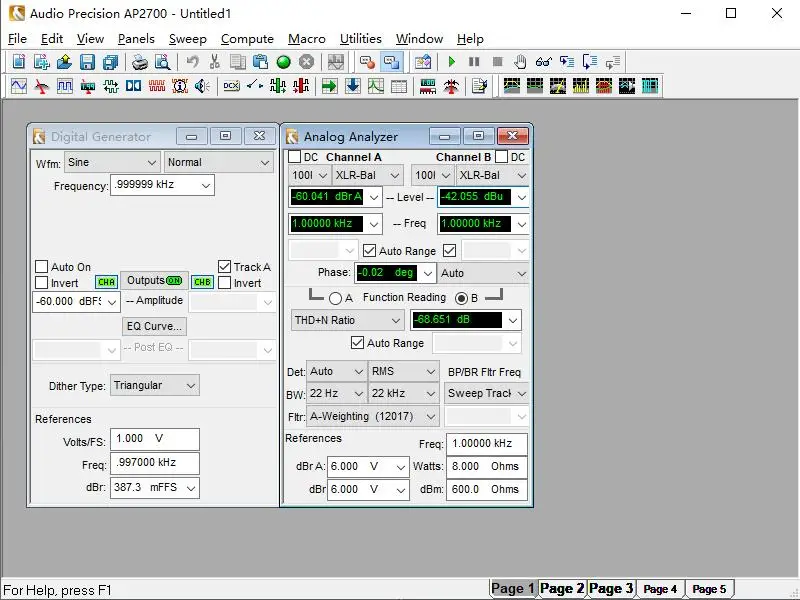Open the Panels menu
This screenshot has width=800, height=600.
136,39
